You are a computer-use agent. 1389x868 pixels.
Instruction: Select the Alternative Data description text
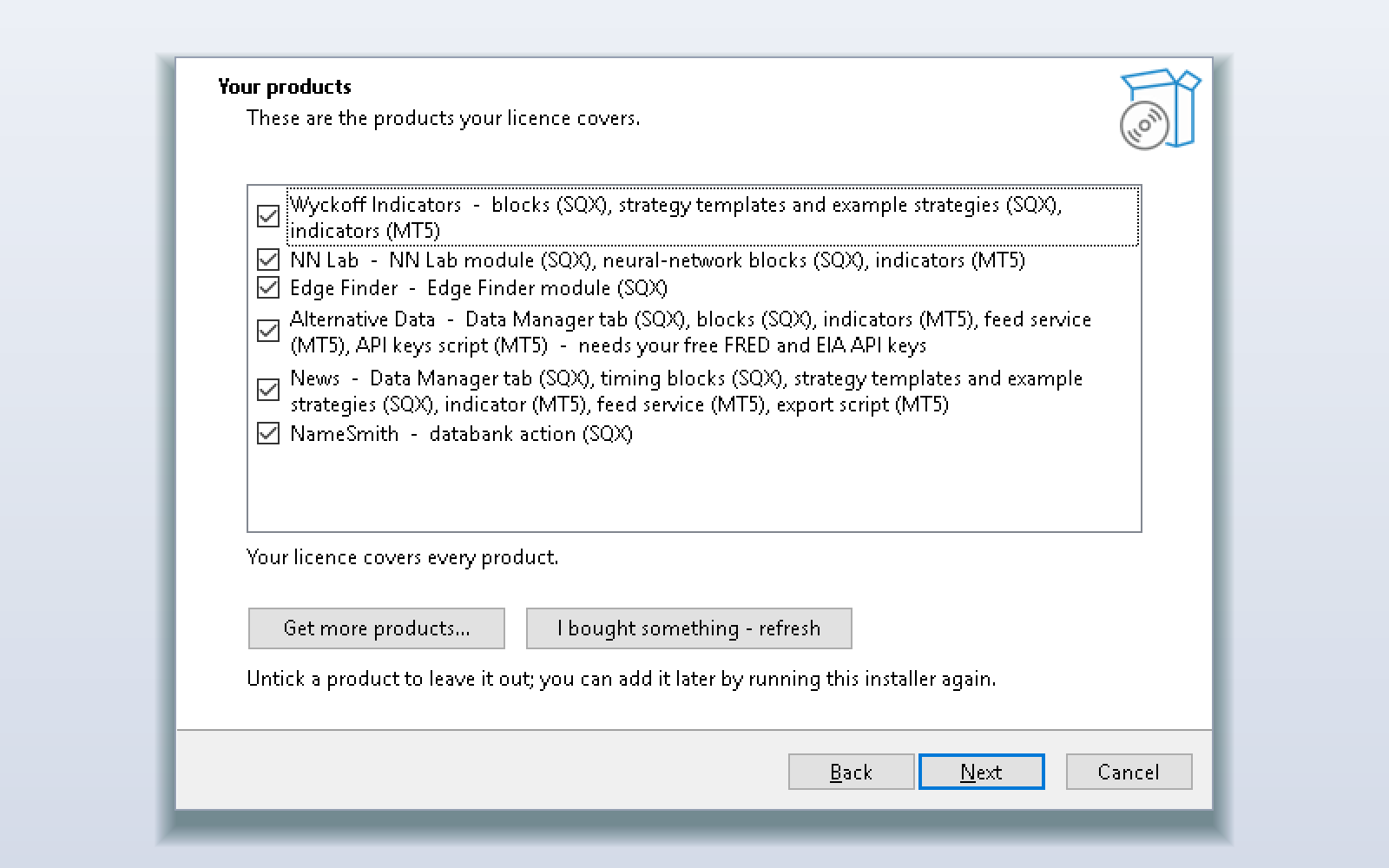coord(690,332)
